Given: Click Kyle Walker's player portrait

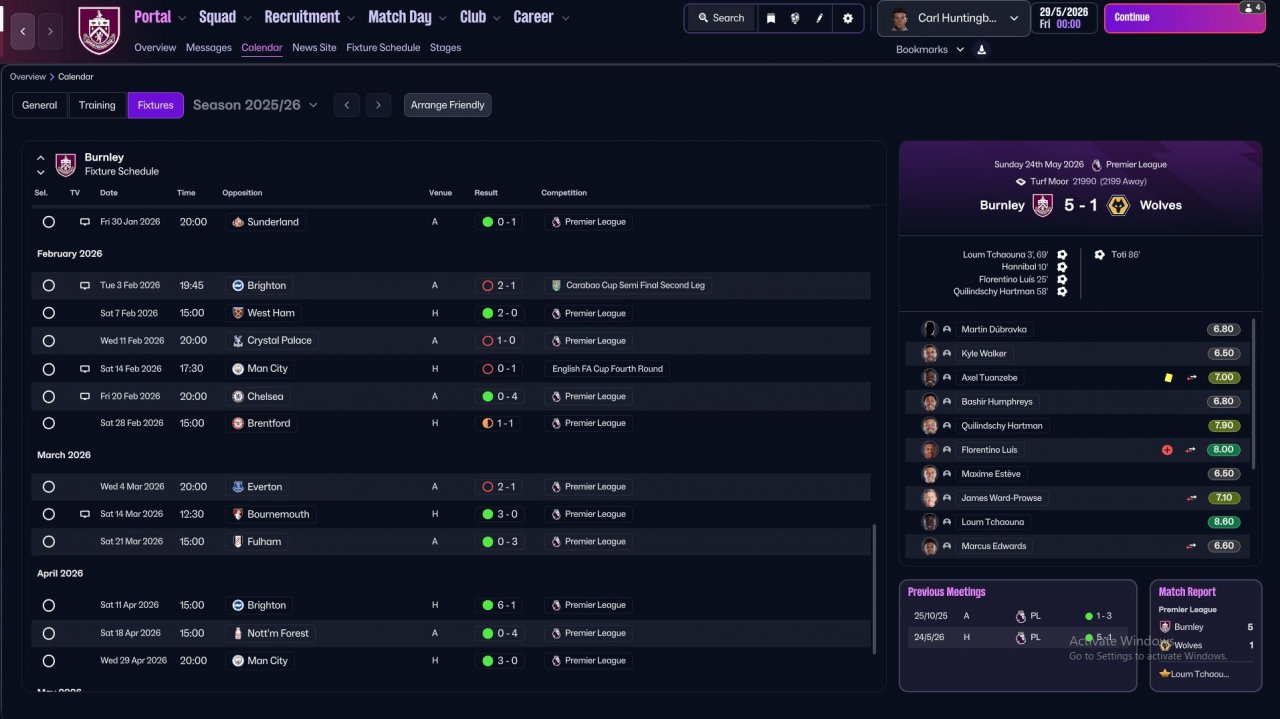Looking at the screenshot, I should click(x=930, y=354).
